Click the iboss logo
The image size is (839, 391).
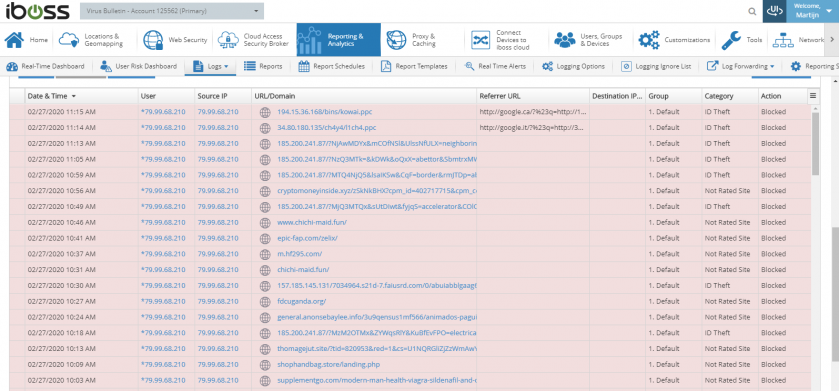point(37,11)
